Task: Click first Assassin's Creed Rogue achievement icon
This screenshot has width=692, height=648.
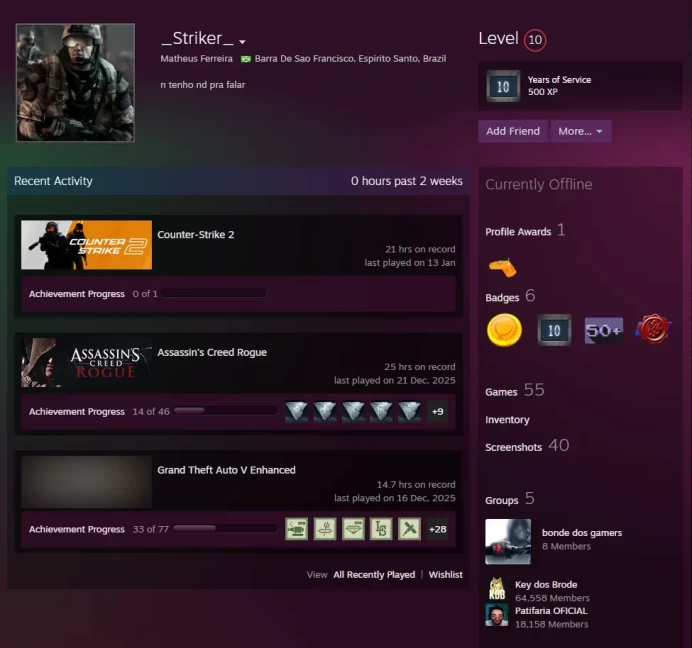Action: 297,411
